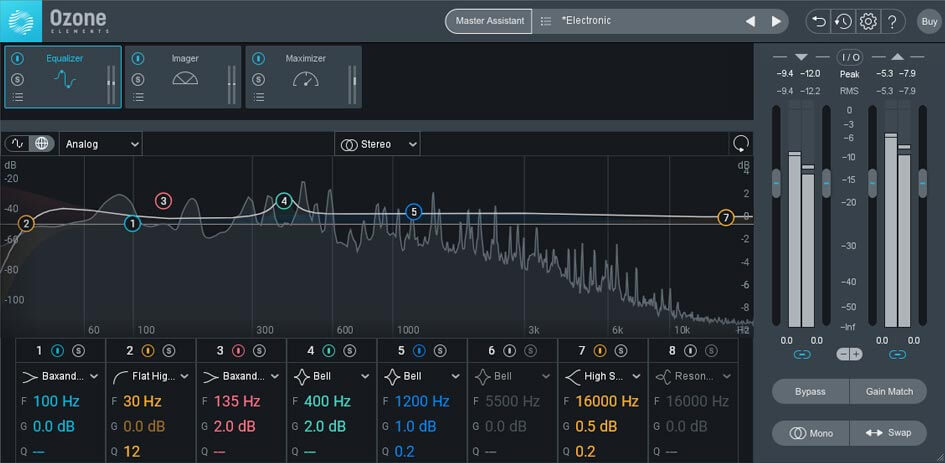Open band 1 Baxandall filter type dropdown
This screenshot has width=945, height=463.
[60, 376]
